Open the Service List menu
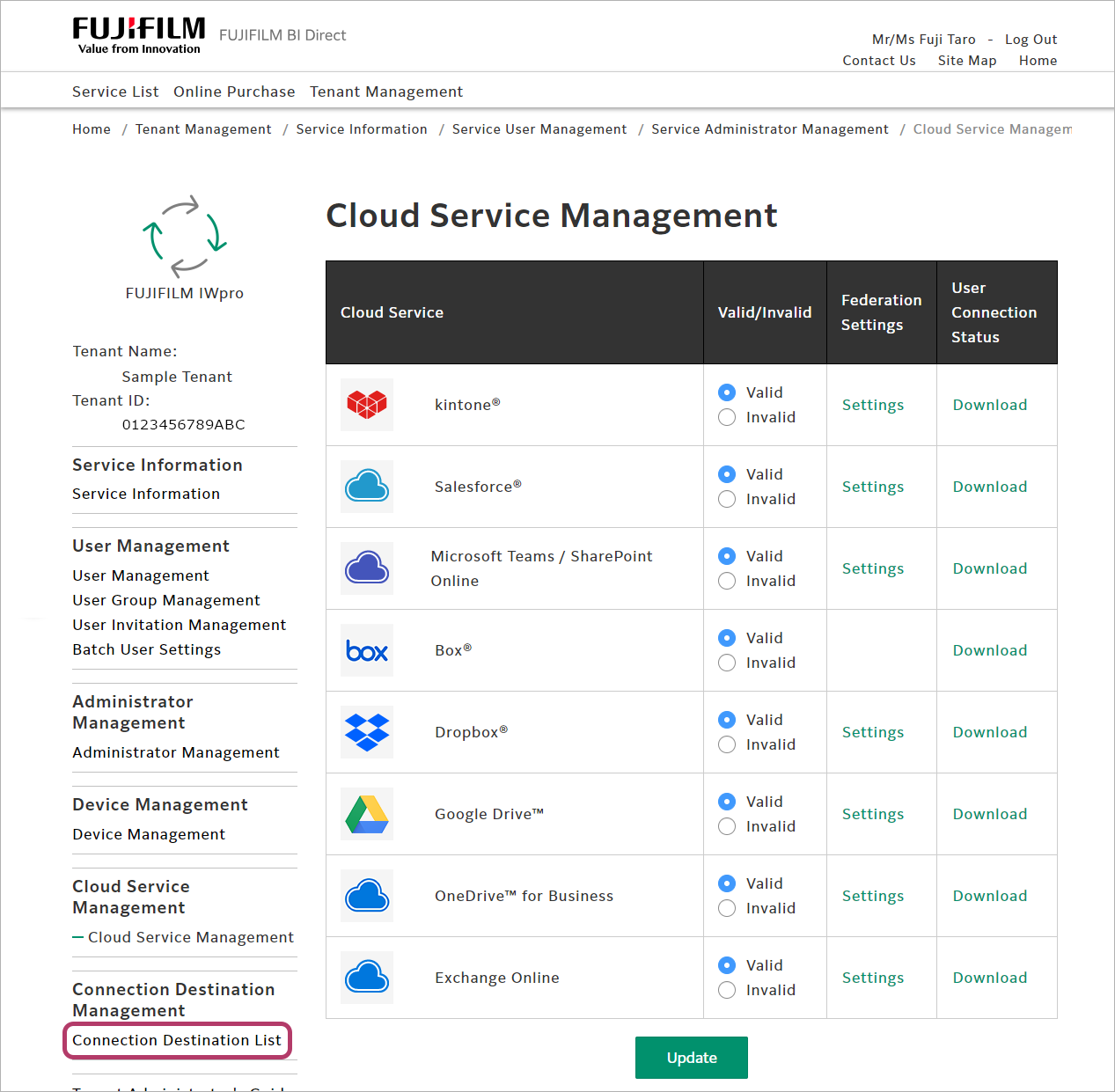1115x1092 pixels. click(x=115, y=92)
